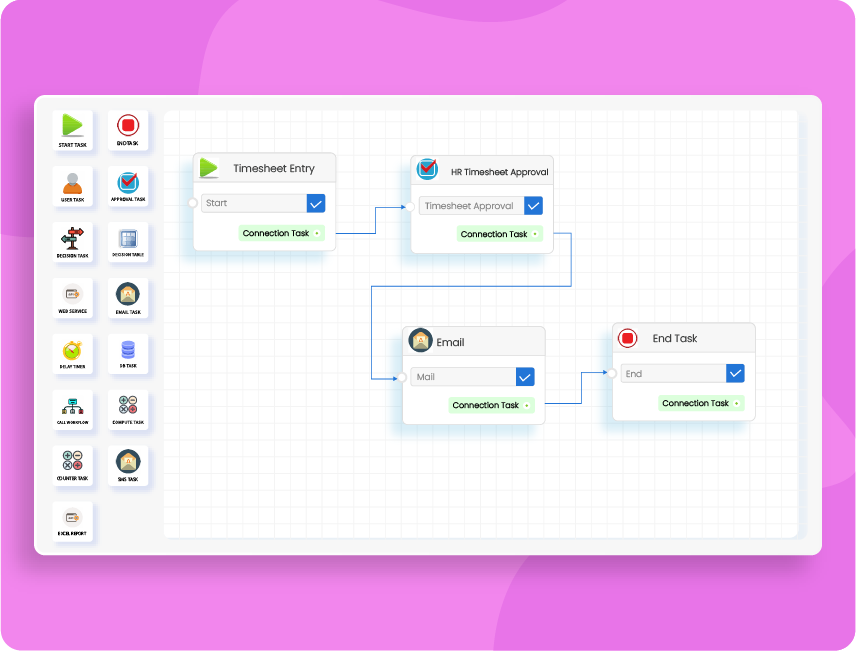
Task: Open the Mail dropdown in the Email node
Action: point(524,377)
